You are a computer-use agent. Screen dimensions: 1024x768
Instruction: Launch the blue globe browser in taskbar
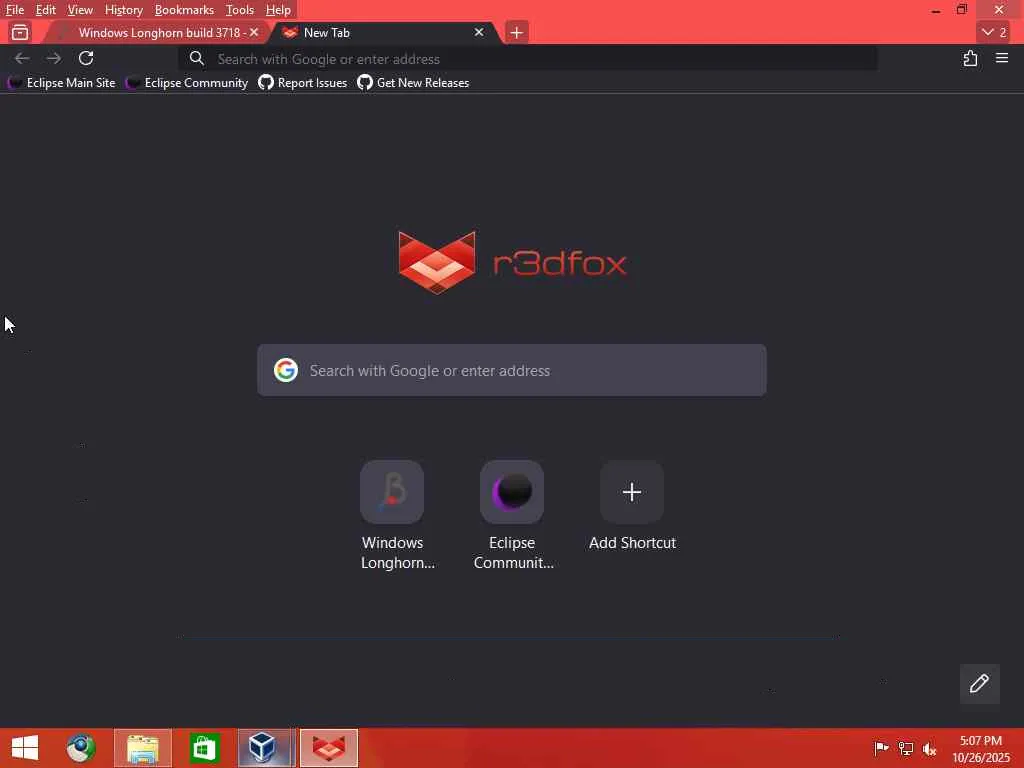pyautogui.click(x=81, y=748)
